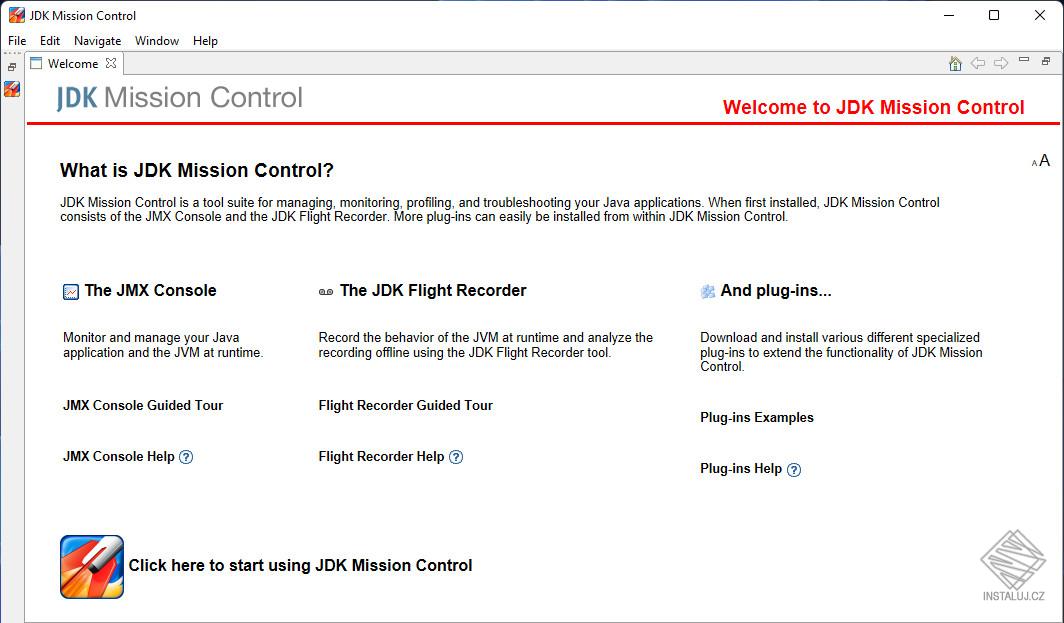
Task: Minimize the Welcome view panel
Action: [x=1024, y=60]
